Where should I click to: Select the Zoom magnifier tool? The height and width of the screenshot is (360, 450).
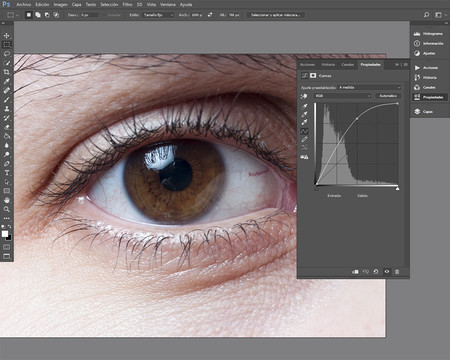coord(7,209)
